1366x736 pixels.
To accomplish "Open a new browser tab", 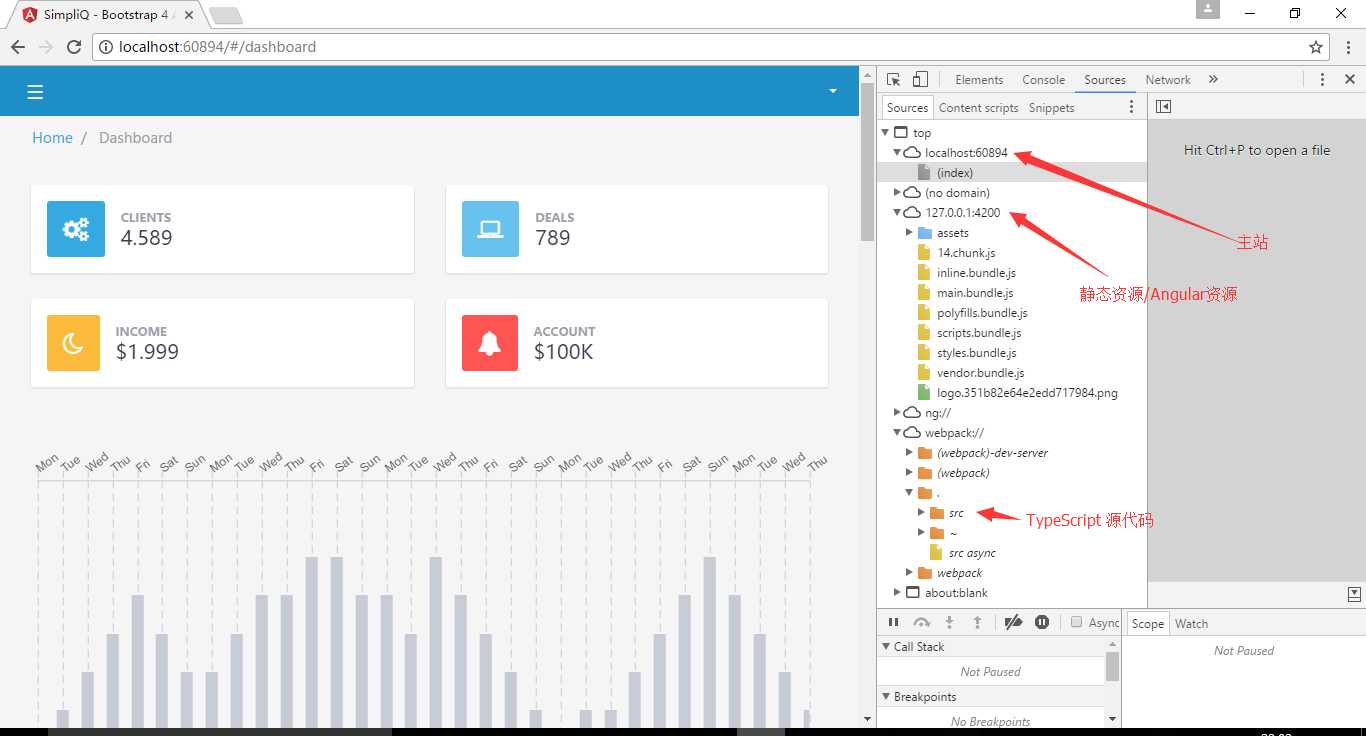I will pos(226,15).
